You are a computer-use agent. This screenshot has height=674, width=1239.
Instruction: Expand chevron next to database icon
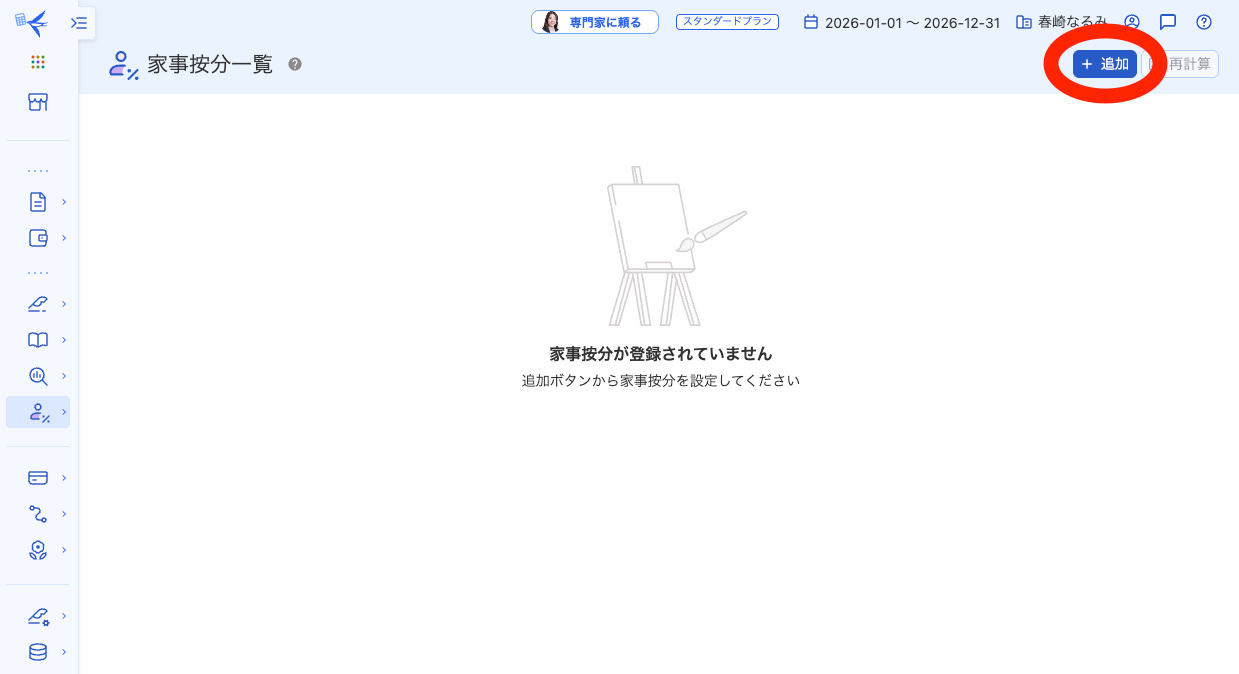pos(64,652)
